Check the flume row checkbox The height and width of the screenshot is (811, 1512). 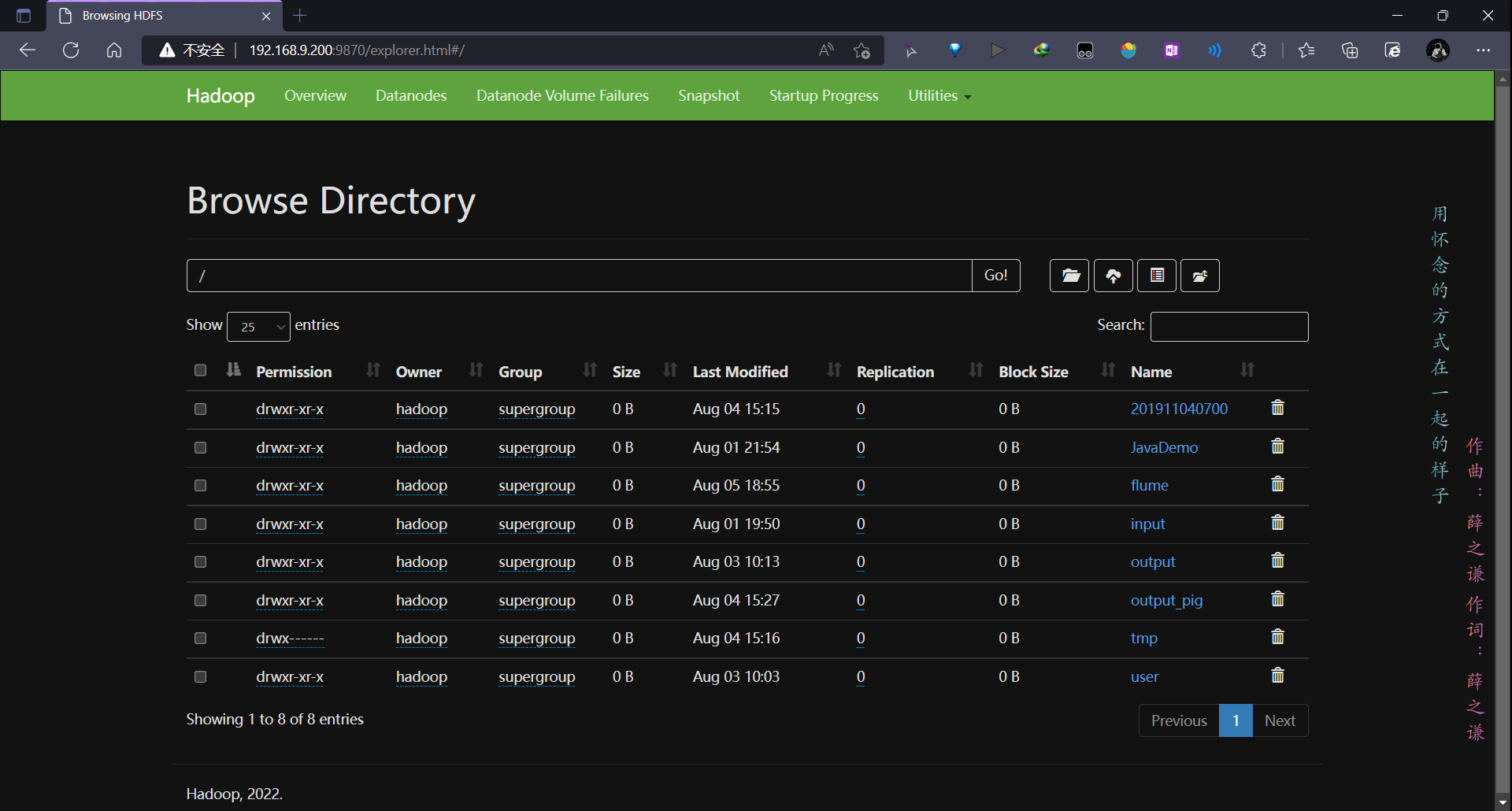pyautogui.click(x=200, y=486)
